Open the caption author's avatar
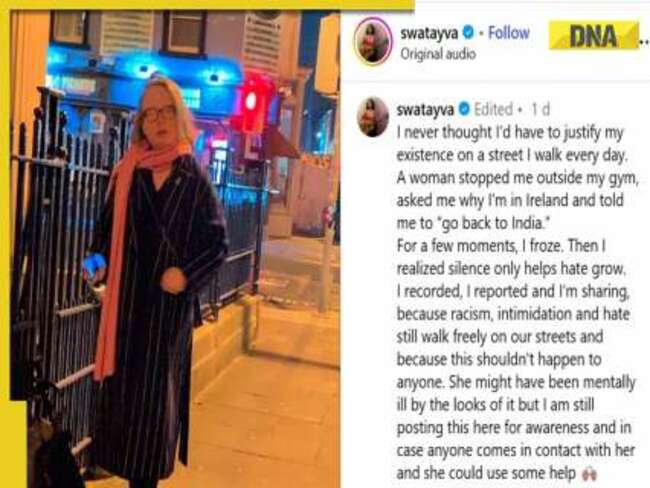This screenshot has height=488, width=650. 372,117
